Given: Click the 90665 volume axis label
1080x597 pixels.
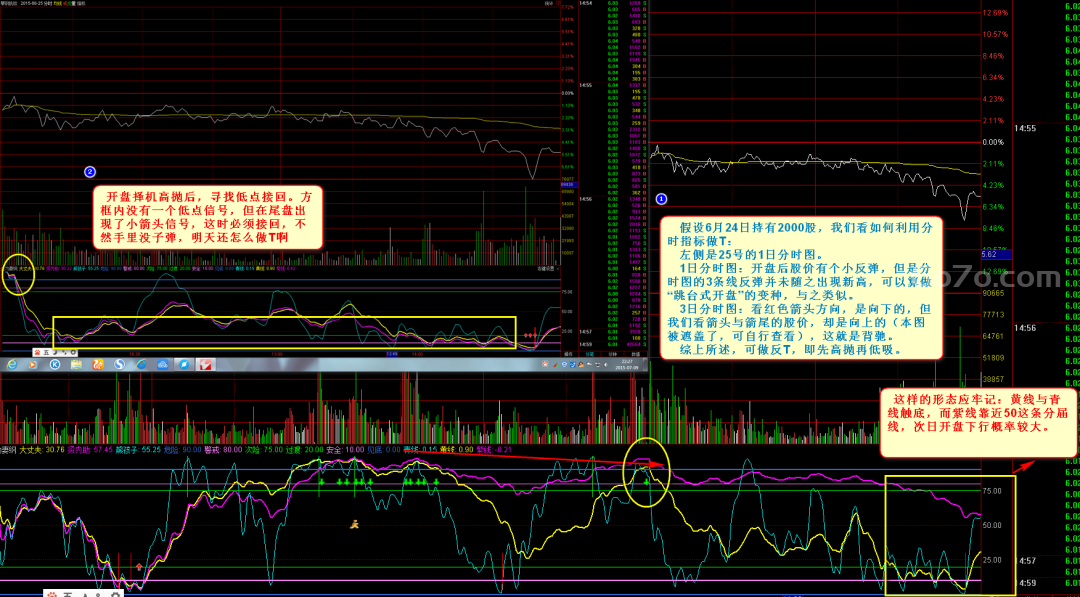Looking at the screenshot, I should pos(993,293).
